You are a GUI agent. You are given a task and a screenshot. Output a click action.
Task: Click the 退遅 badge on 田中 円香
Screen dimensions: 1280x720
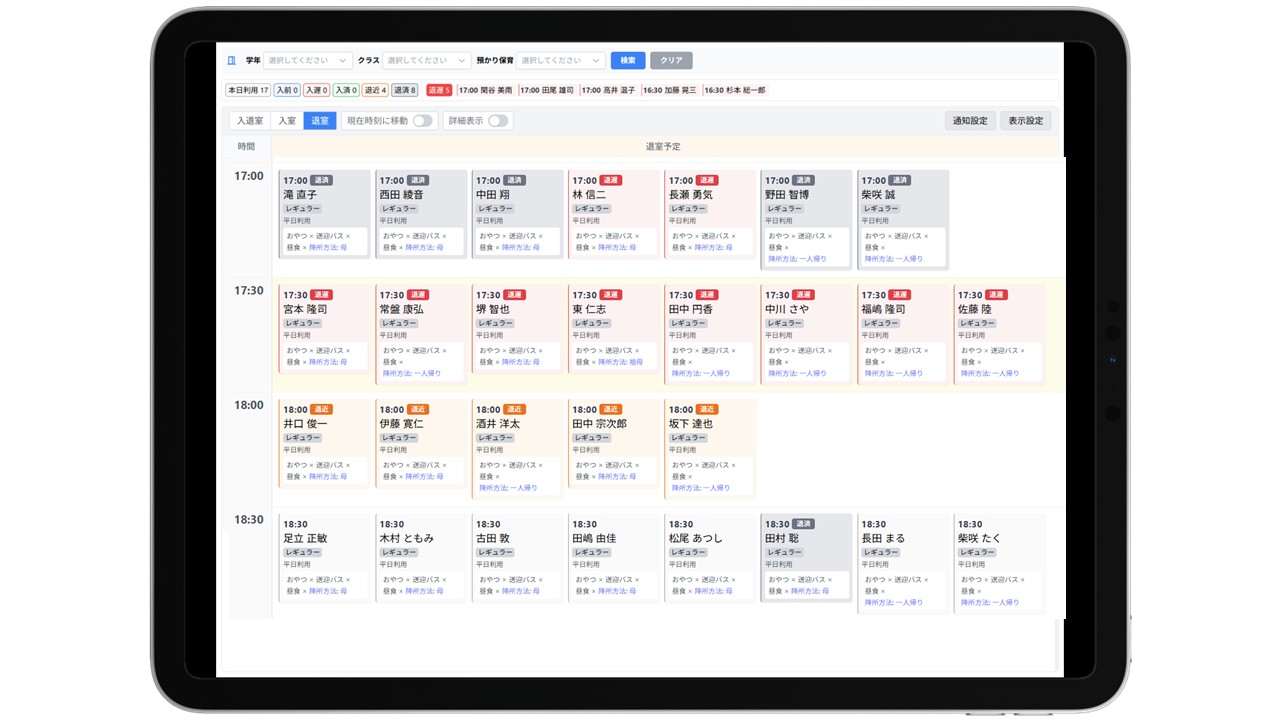coord(707,295)
